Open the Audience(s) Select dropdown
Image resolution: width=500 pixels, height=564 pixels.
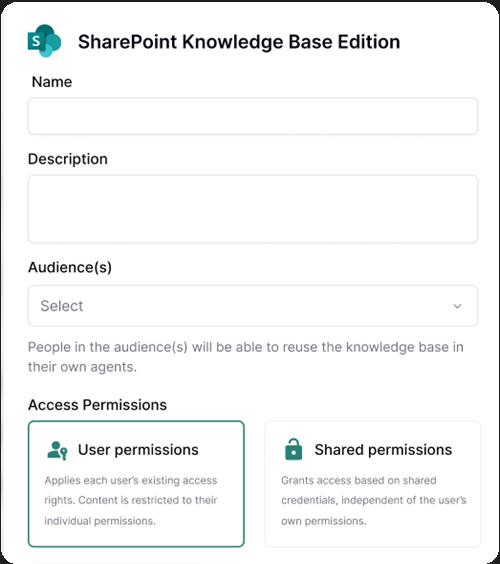(253, 306)
